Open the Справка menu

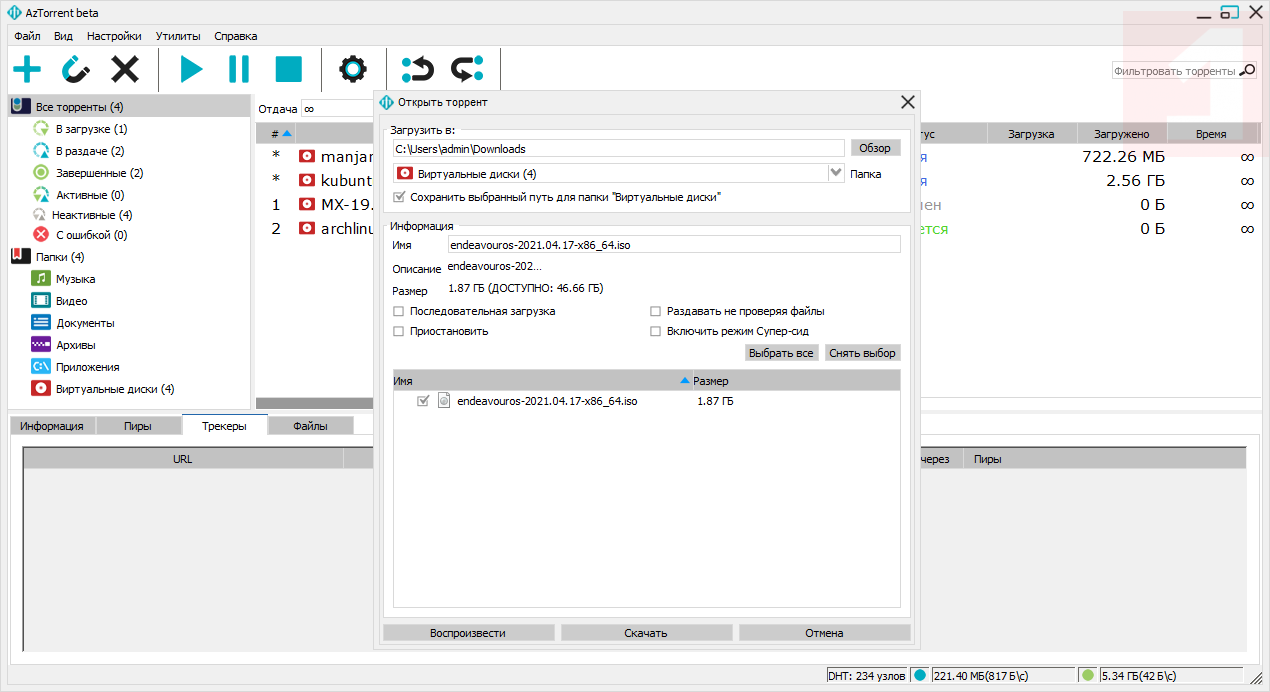236,36
